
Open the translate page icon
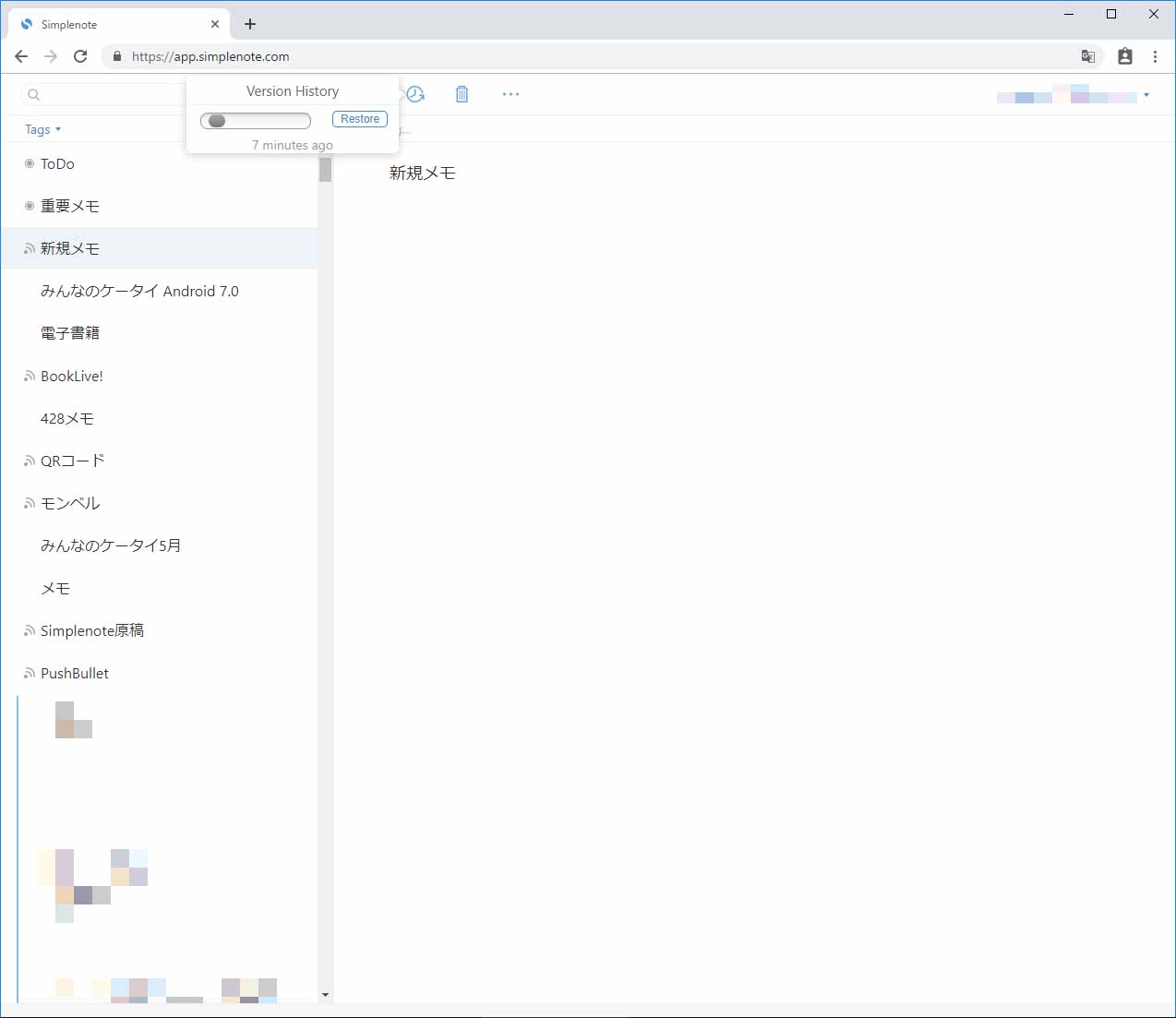(1088, 56)
